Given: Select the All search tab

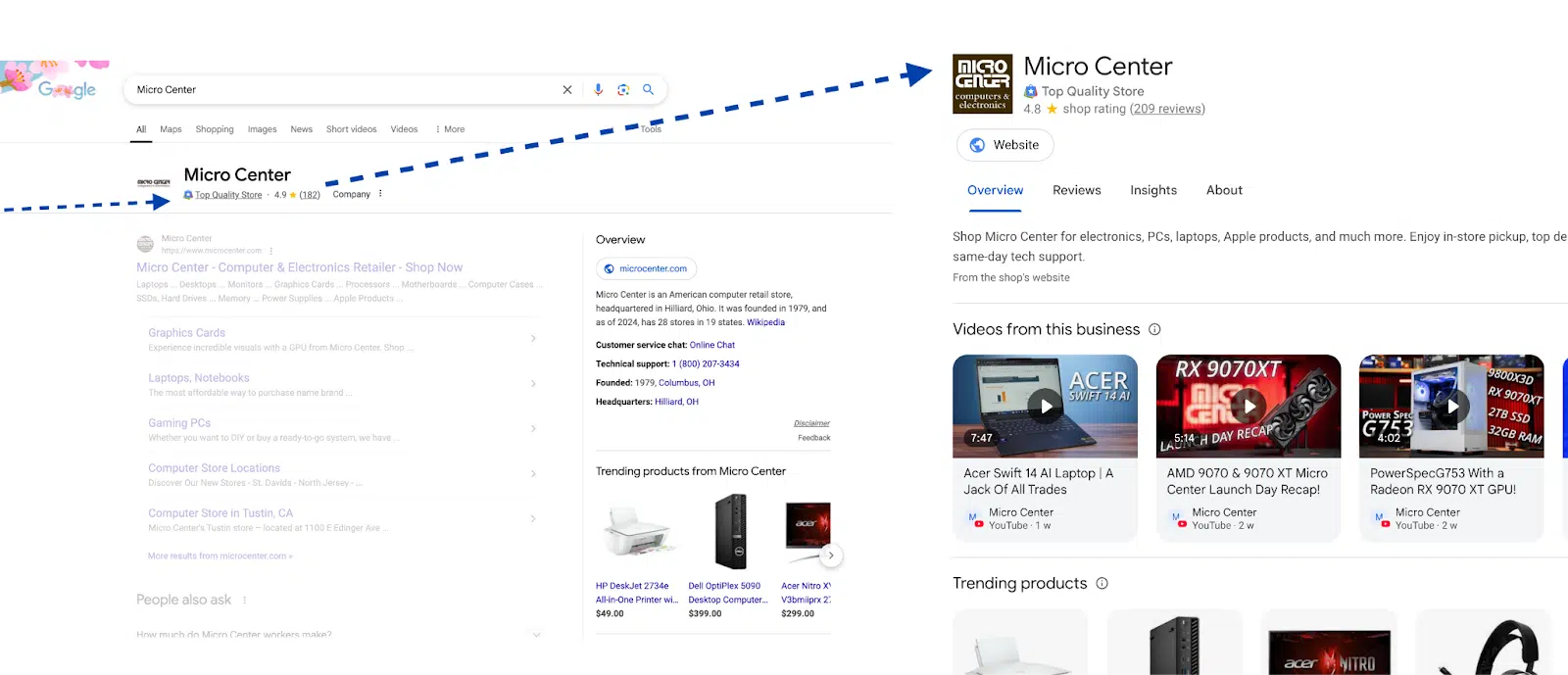Looking at the screenshot, I should [x=141, y=129].
